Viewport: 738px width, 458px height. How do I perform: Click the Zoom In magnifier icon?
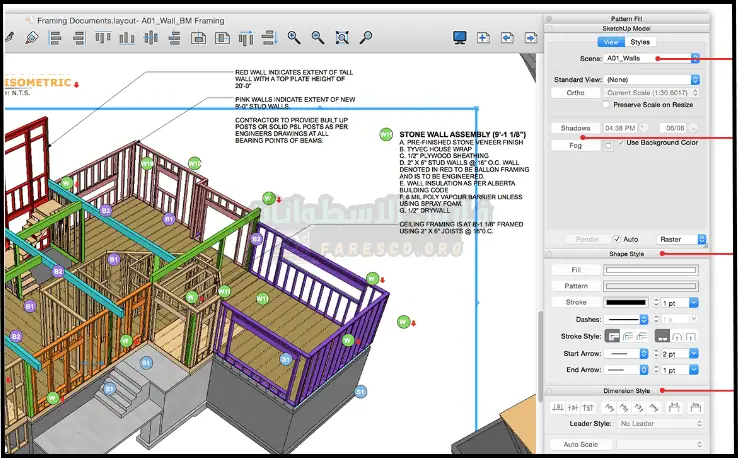[x=294, y=38]
